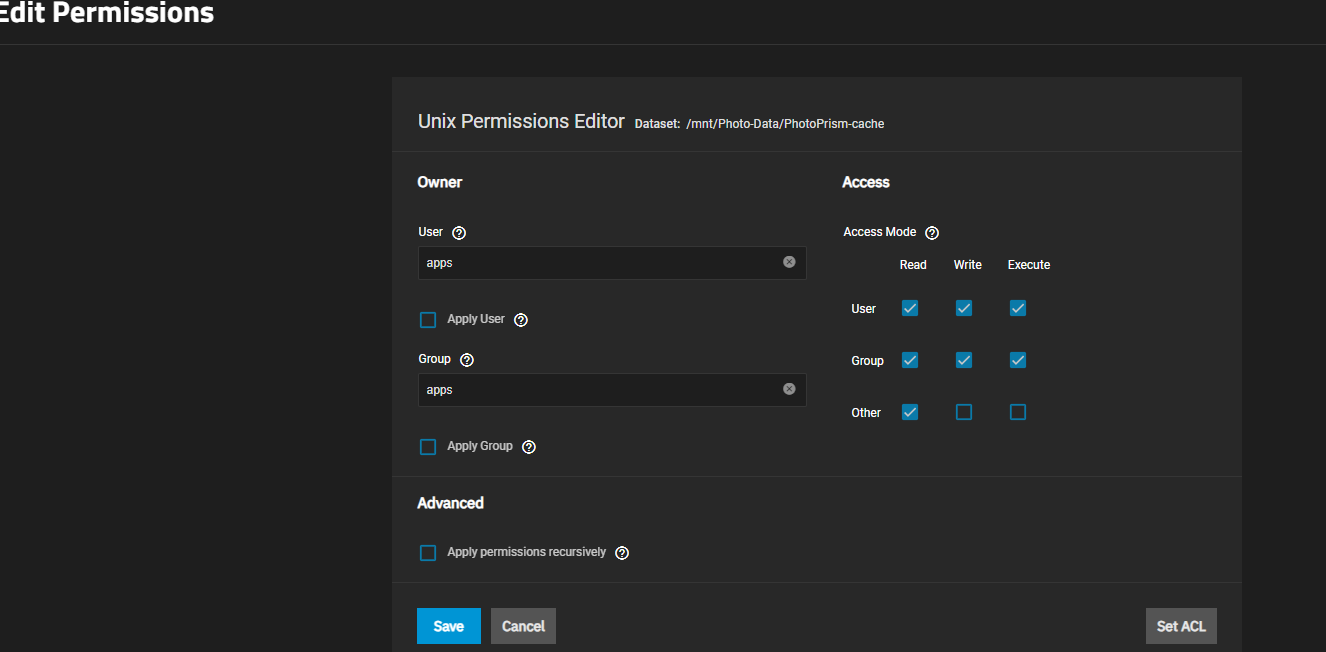
Task: Click the help icon beside Apply Group
Action: tap(529, 447)
